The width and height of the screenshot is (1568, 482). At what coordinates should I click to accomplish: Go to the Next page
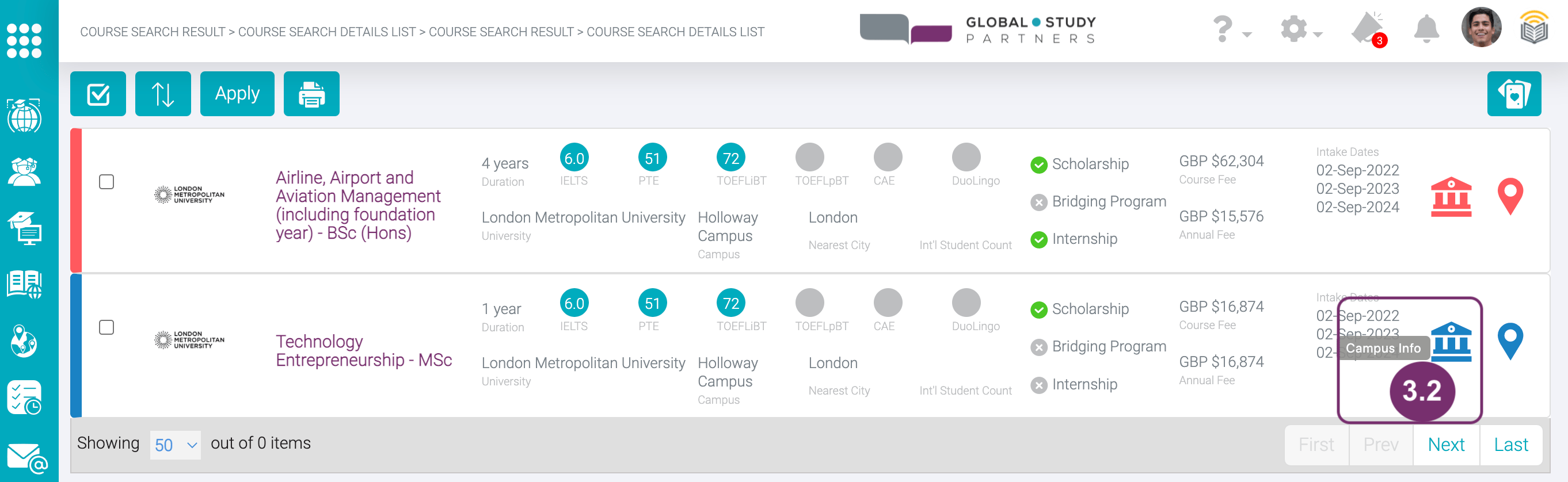pyautogui.click(x=1445, y=445)
